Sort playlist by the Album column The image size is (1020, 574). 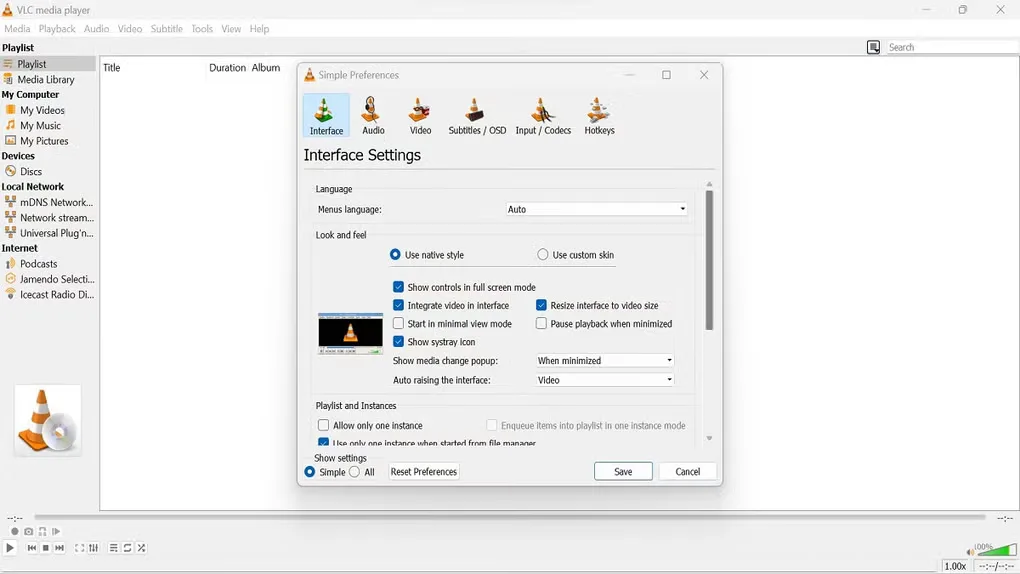pyautogui.click(x=266, y=68)
